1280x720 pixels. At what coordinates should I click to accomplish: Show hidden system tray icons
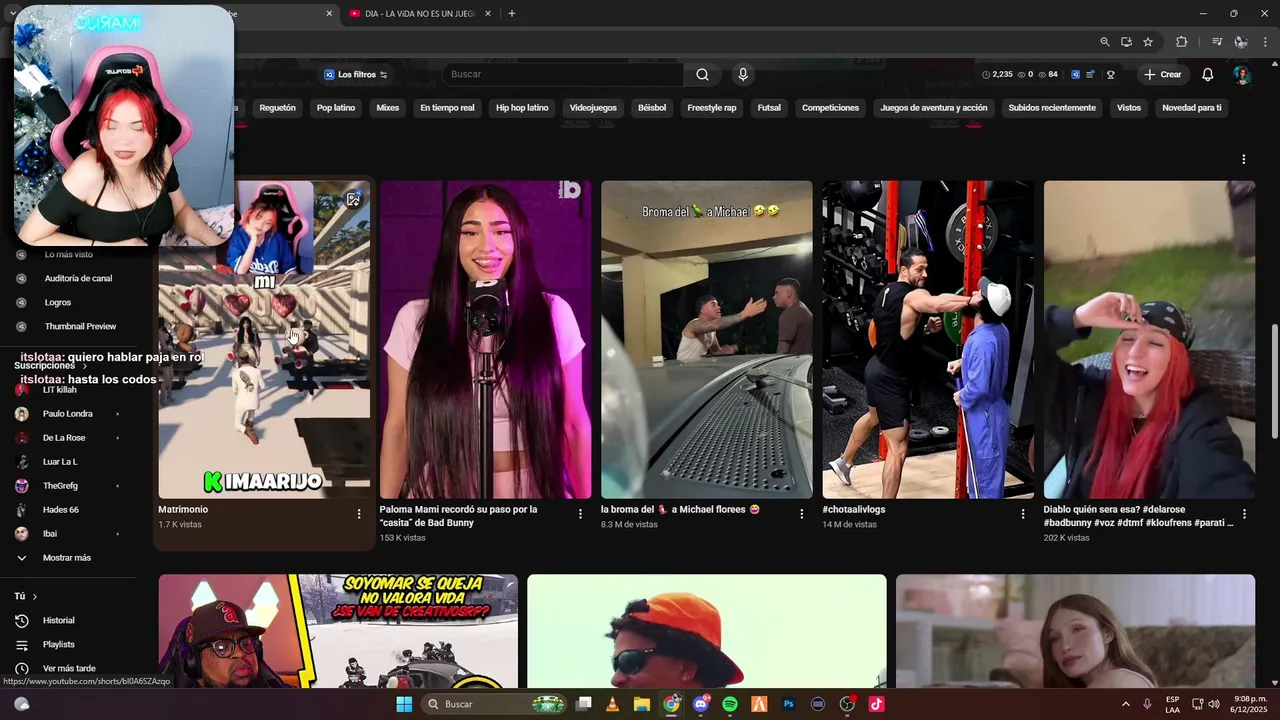tap(1125, 704)
